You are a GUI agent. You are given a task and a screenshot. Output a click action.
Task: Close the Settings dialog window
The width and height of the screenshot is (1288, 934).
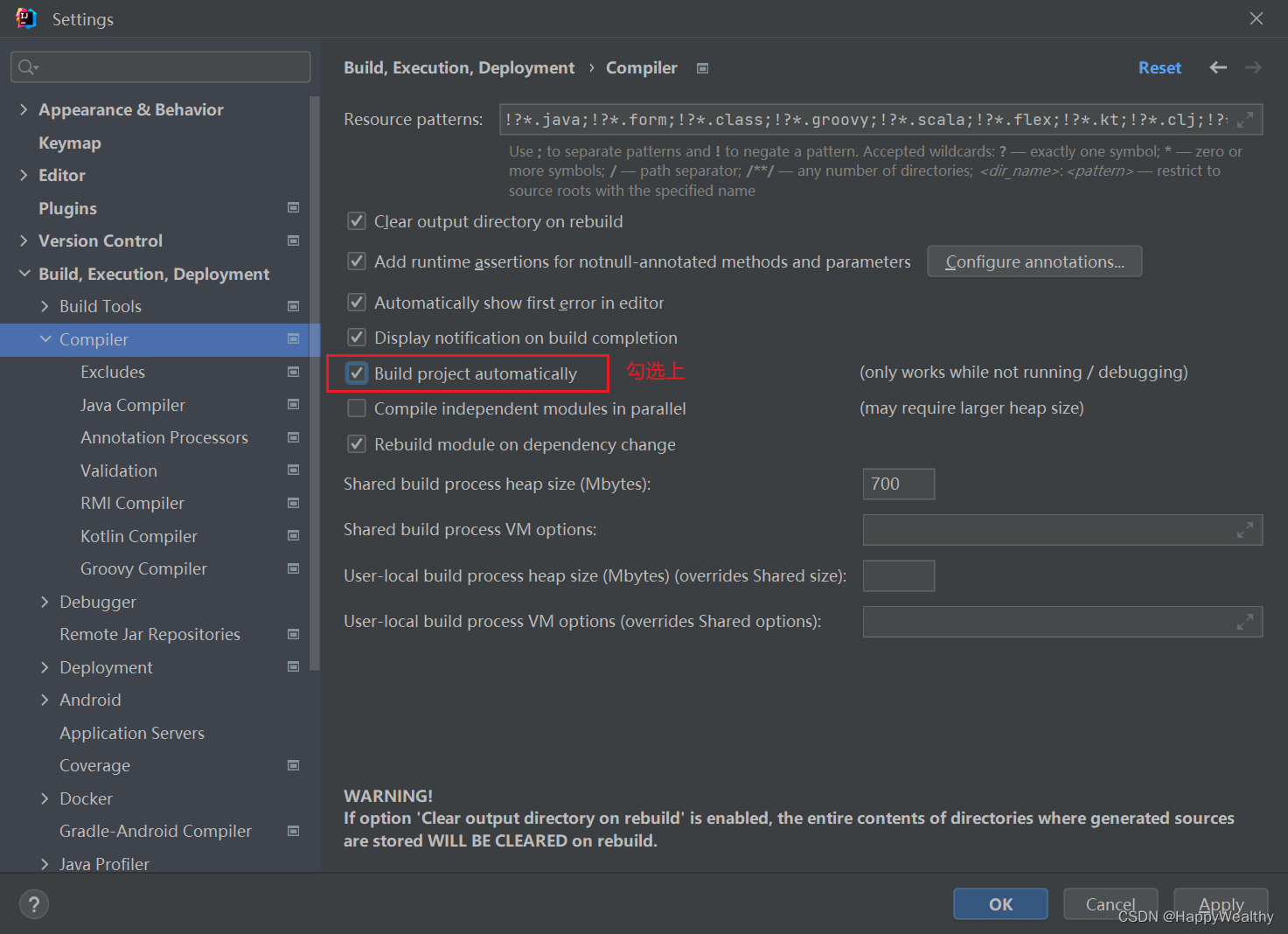1257,18
